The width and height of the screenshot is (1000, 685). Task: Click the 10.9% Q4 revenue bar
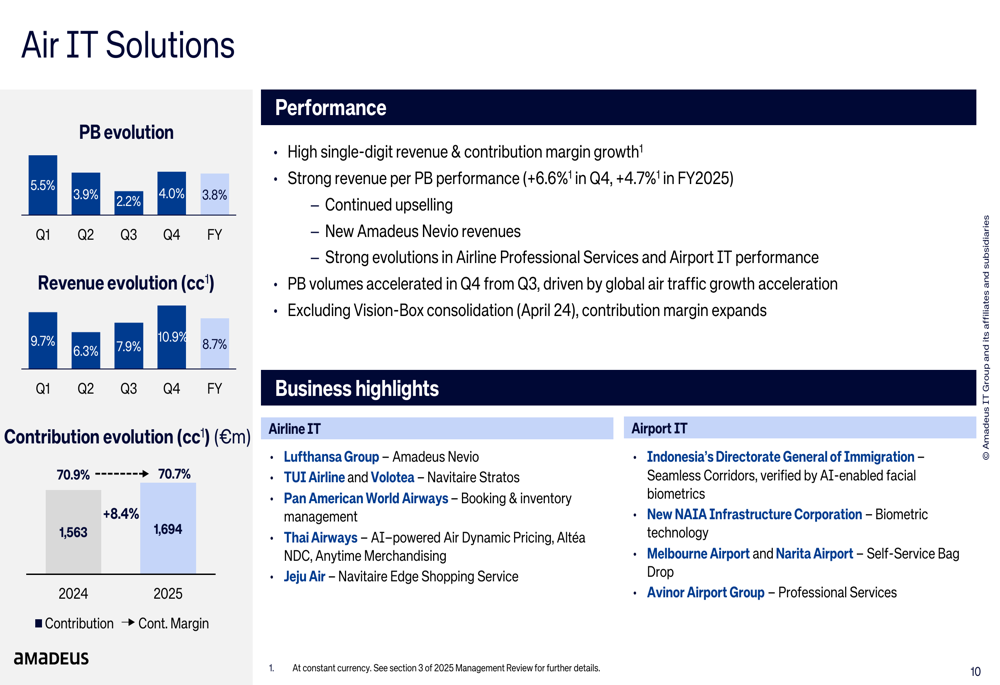(x=172, y=337)
